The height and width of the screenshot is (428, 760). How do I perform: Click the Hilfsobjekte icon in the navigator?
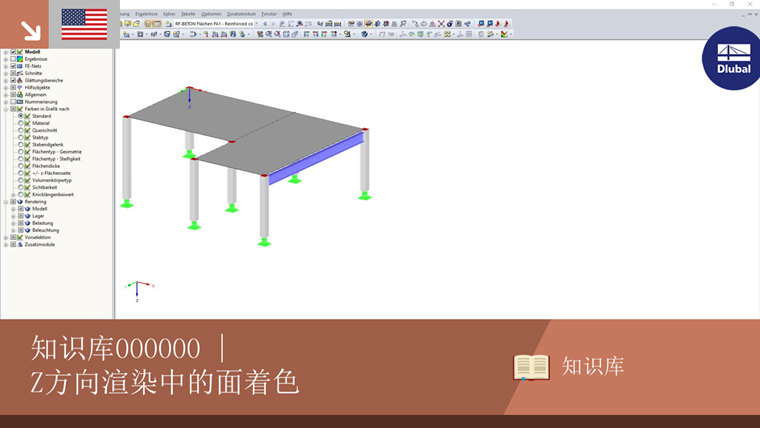click(x=20, y=88)
